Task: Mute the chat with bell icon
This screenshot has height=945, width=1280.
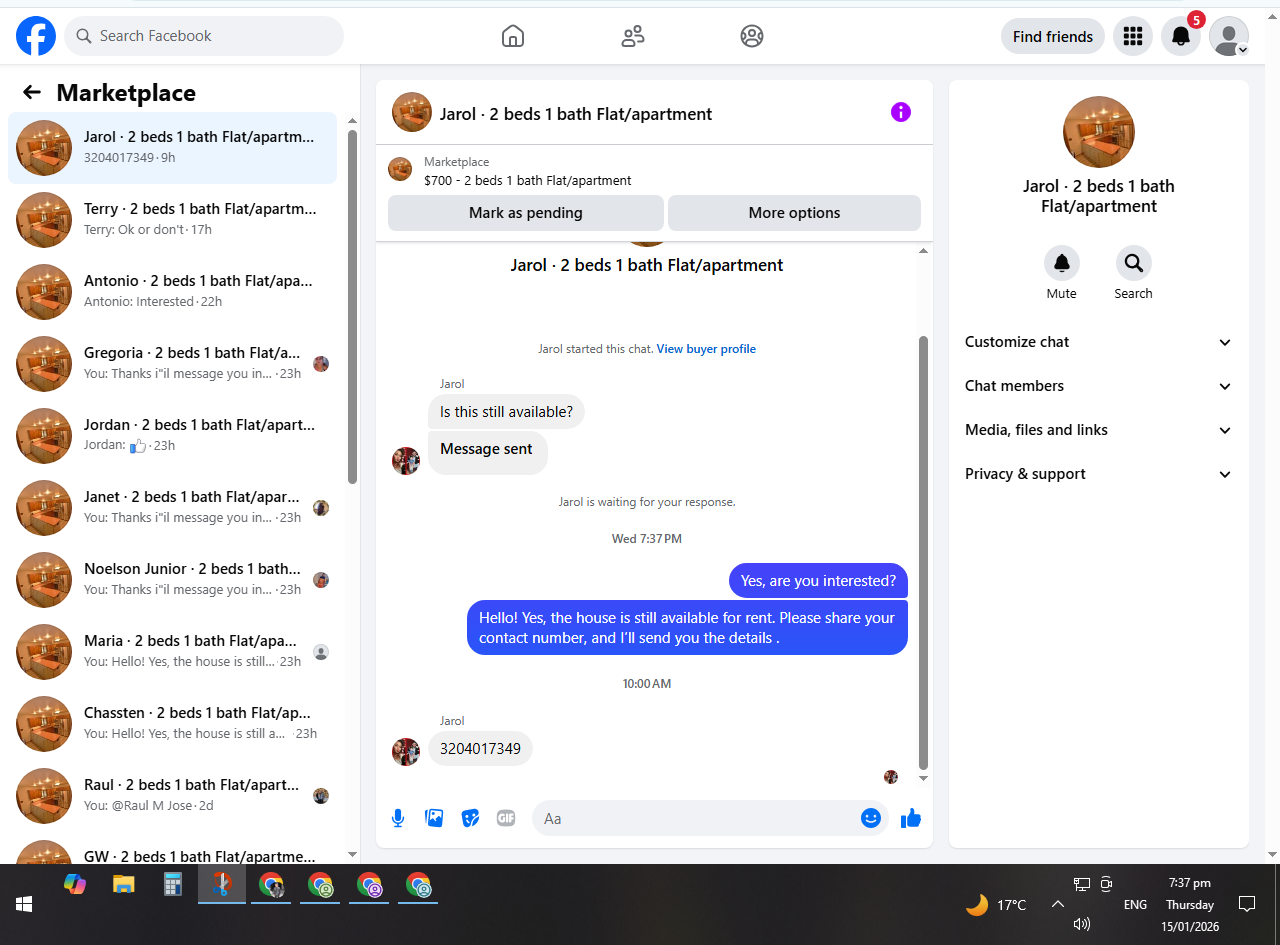Action: point(1062,263)
